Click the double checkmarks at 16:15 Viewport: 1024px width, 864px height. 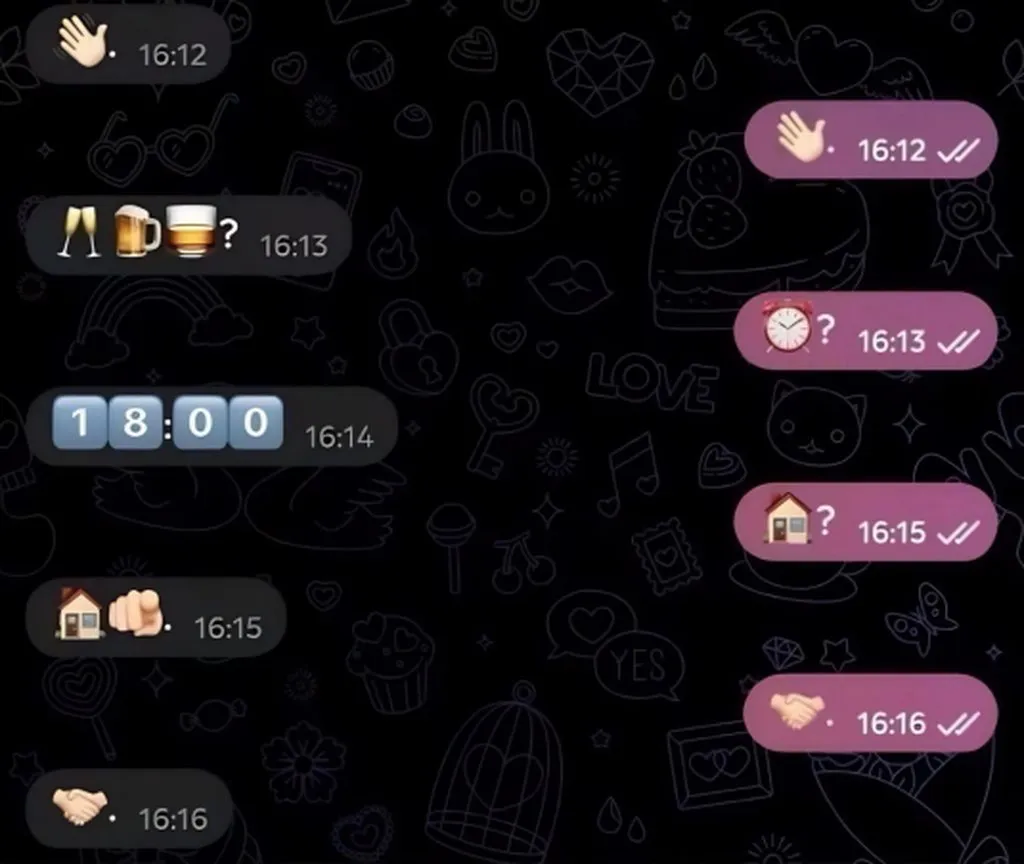958,533
